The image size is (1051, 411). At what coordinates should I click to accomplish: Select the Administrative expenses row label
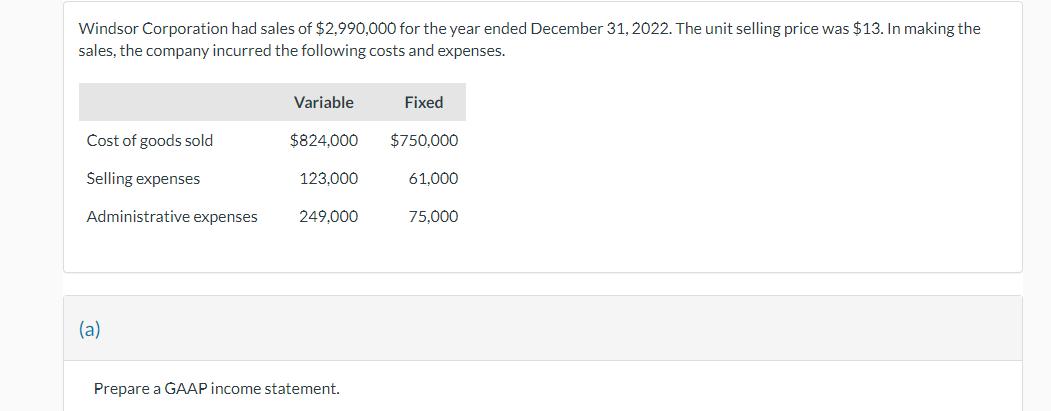coord(172,217)
